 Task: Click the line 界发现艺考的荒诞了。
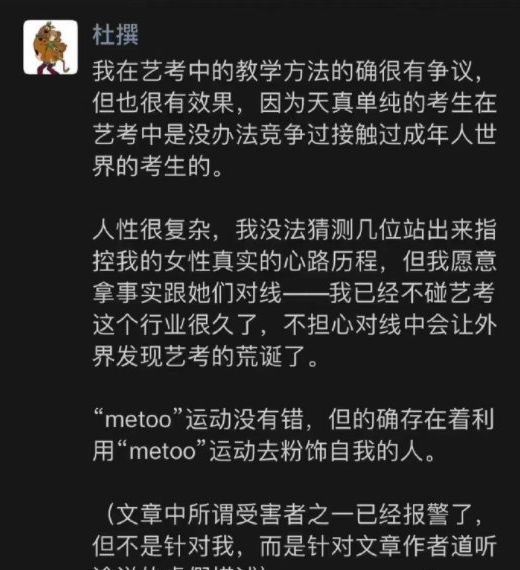[205, 356]
